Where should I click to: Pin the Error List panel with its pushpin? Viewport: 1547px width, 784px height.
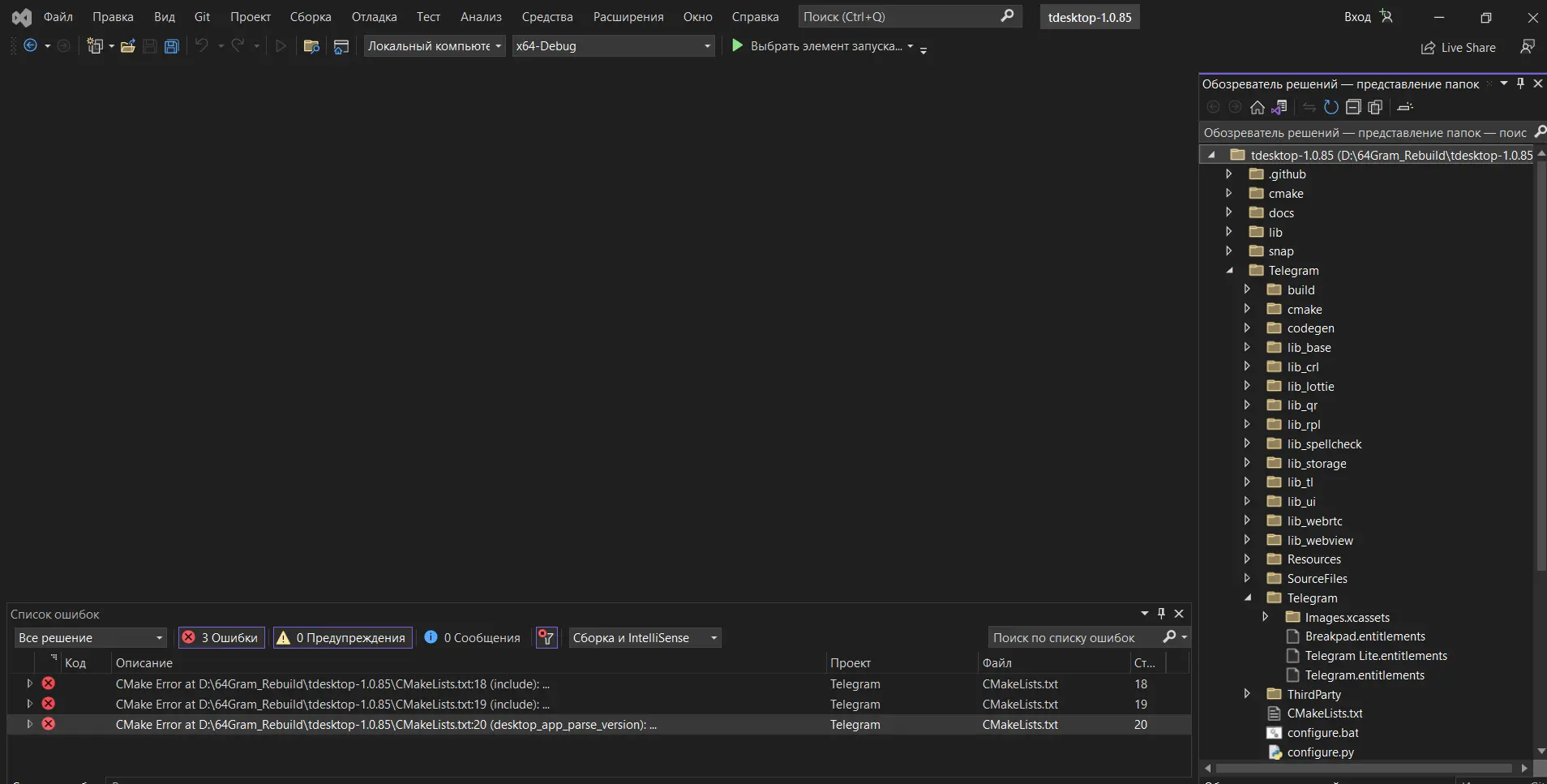coord(1161,614)
